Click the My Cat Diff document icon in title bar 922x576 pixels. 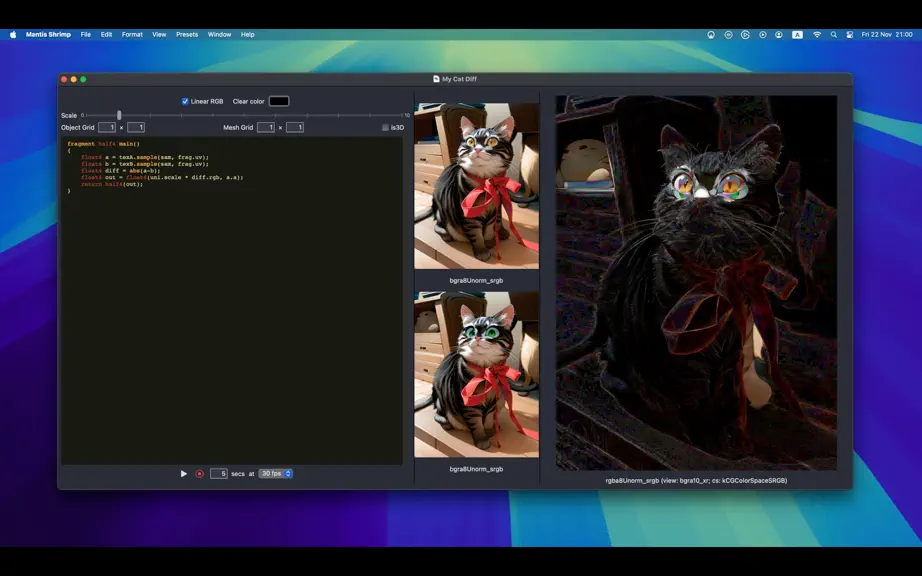(436, 79)
